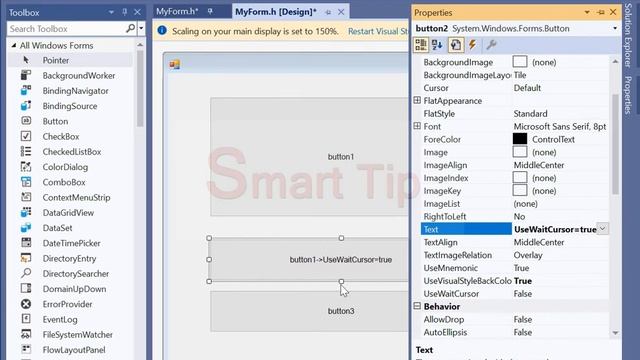Keep MyForm.h tab pinned open
The width and height of the screenshot is (640, 360).
pos(210,11)
